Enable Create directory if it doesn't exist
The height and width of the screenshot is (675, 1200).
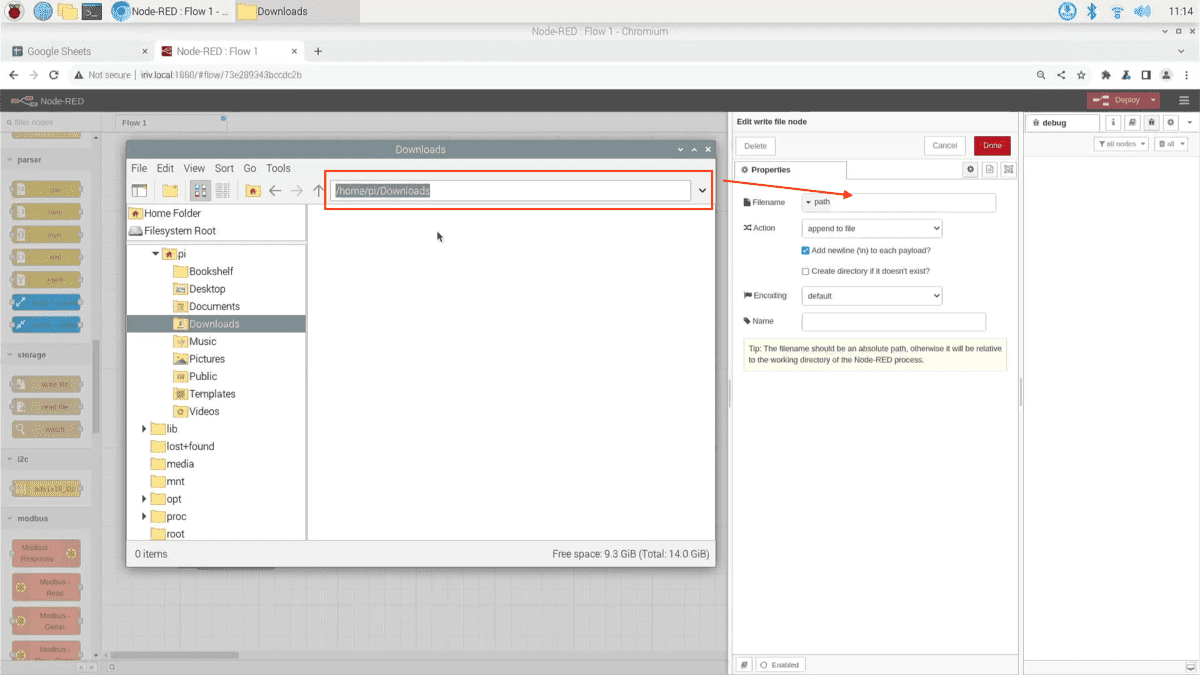[805, 270]
